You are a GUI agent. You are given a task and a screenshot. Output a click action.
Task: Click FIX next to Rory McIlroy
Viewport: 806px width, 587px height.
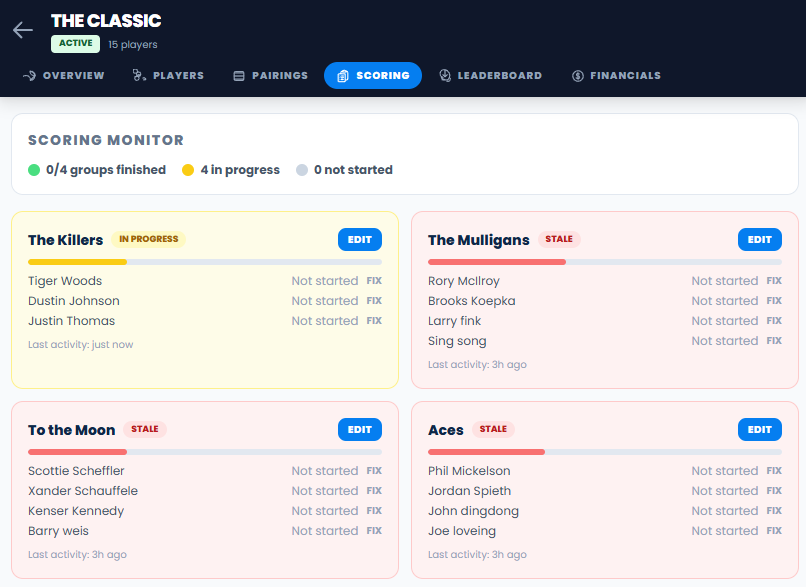click(774, 280)
